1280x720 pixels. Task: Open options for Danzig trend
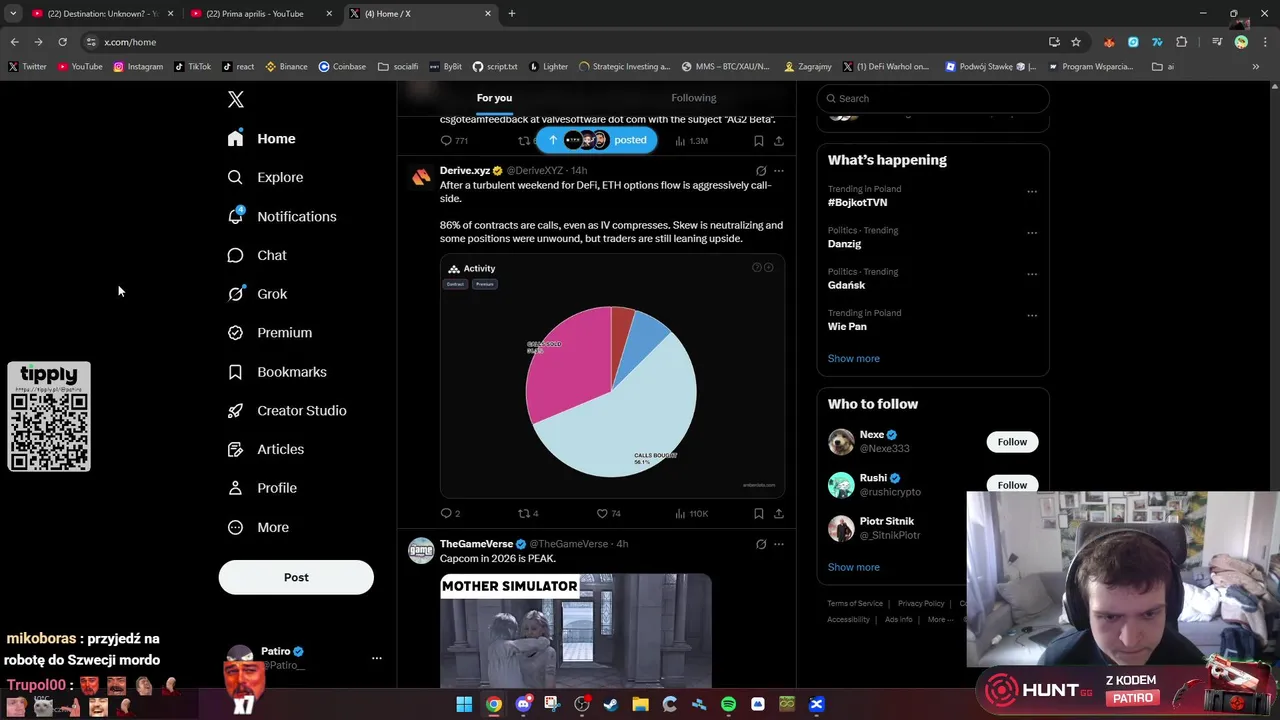pyautogui.click(x=1032, y=233)
